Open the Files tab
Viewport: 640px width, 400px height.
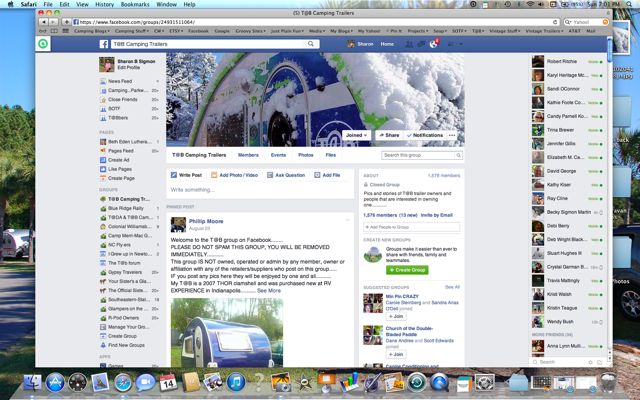(x=331, y=155)
